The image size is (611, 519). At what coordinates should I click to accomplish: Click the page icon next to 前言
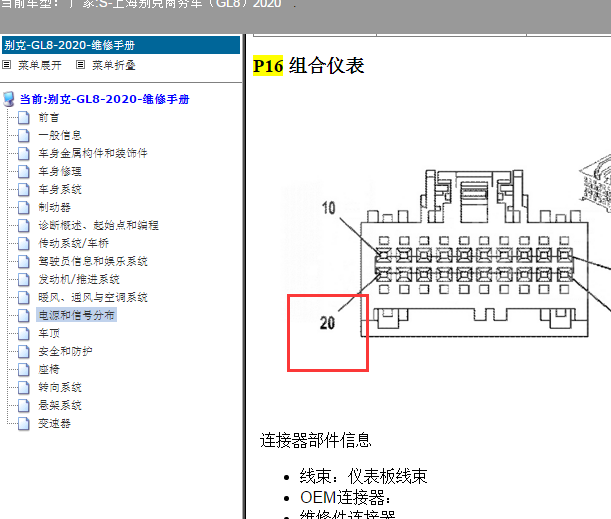[x=23, y=117]
